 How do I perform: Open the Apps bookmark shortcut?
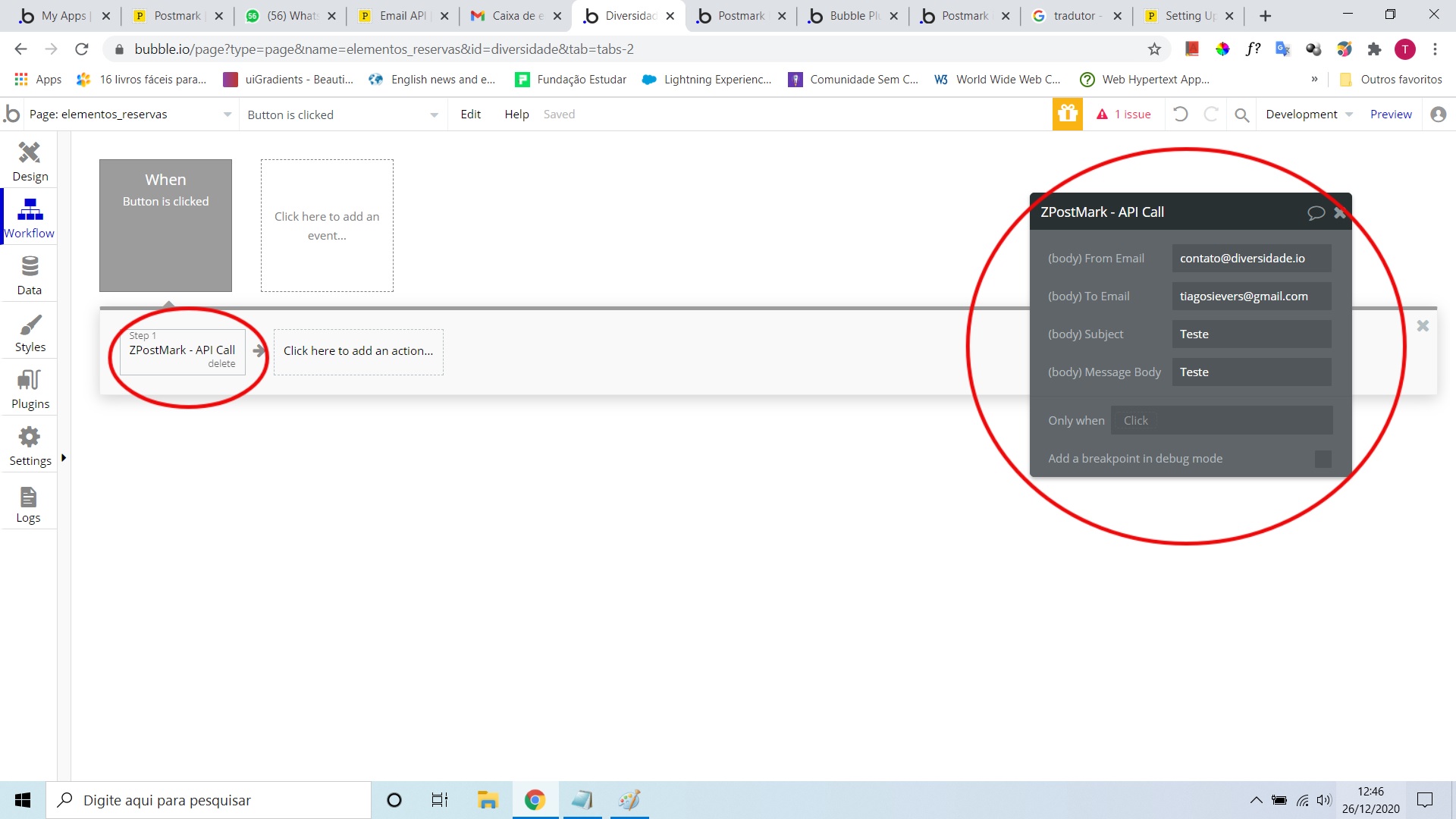click(x=38, y=80)
